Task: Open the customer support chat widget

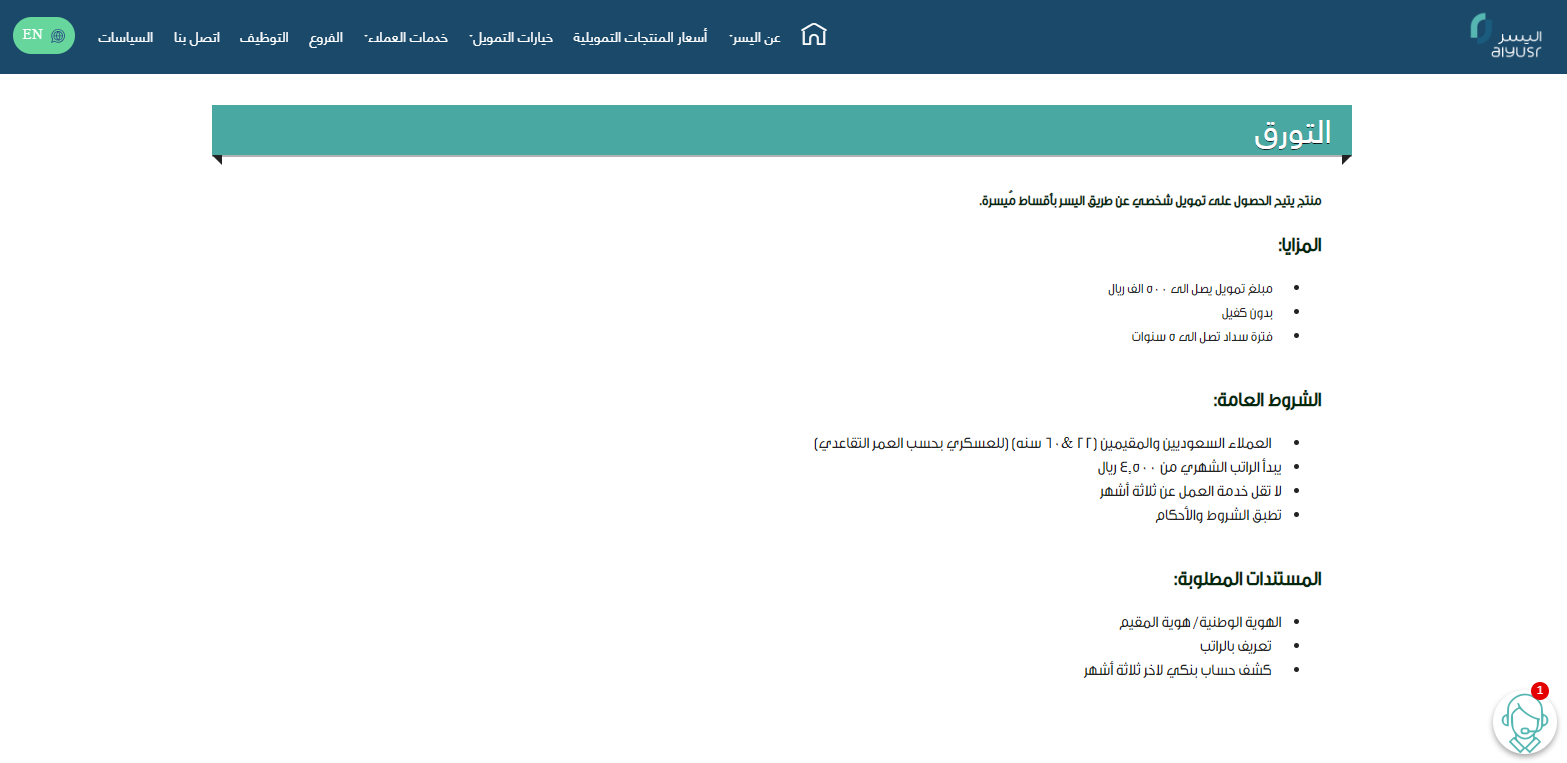Action: pos(1524,721)
